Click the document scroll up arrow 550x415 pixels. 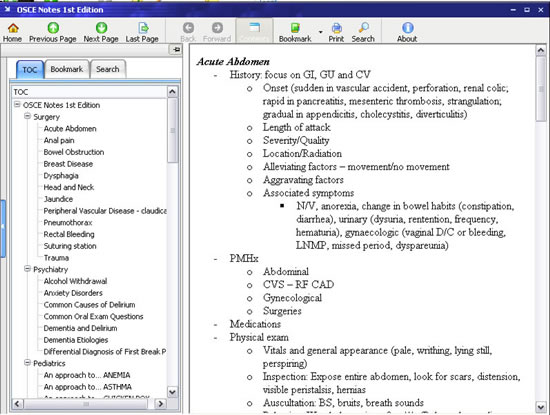541,51
